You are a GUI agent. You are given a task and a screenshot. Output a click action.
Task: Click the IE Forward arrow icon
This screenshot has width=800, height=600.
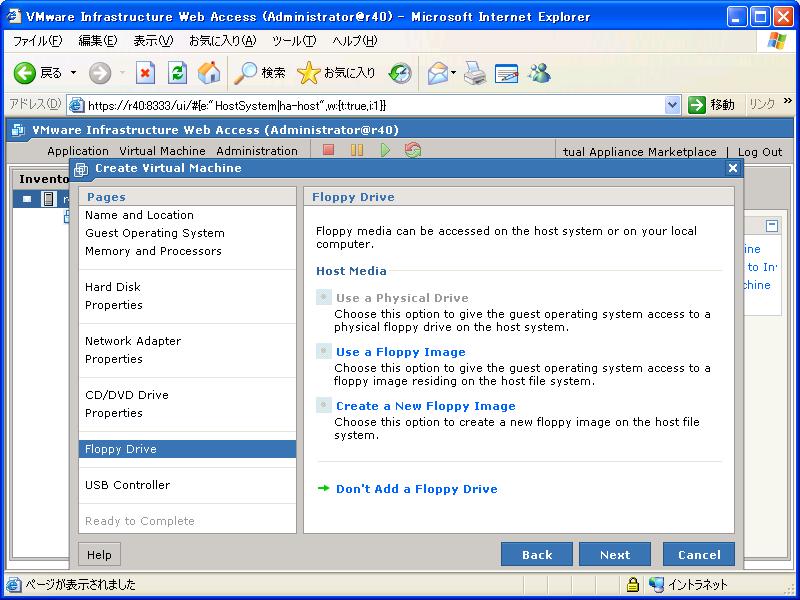click(100, 73)
